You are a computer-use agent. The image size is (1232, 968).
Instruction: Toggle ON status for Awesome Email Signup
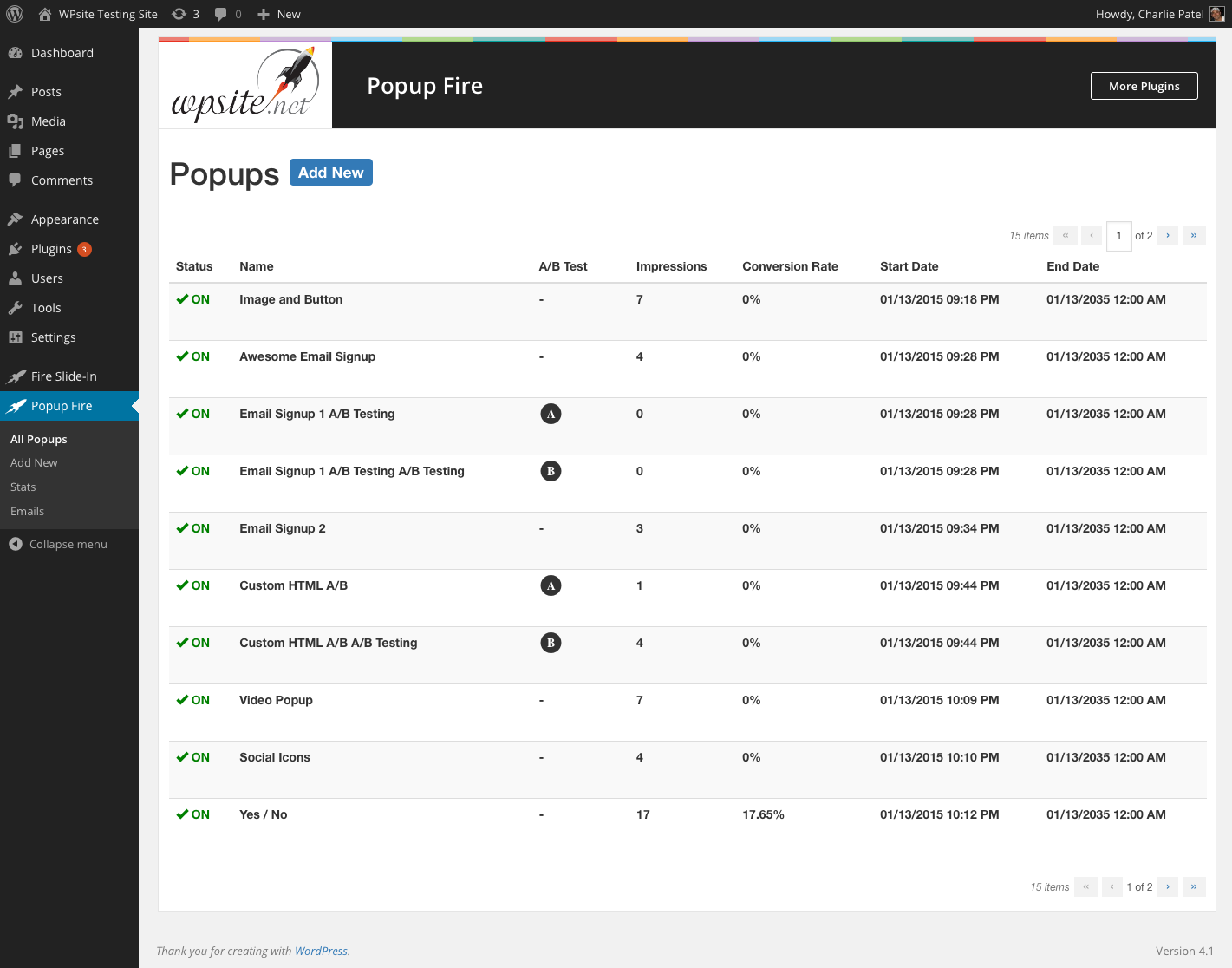[192, 356]
